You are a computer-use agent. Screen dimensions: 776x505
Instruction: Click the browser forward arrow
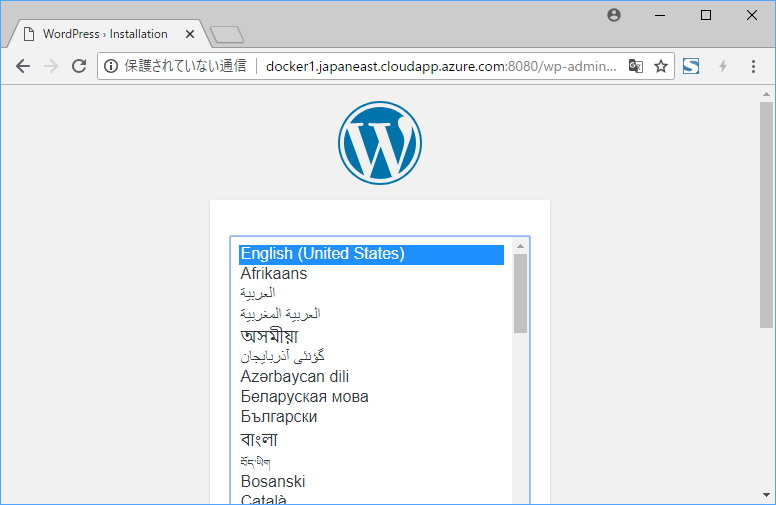click(x=51, y=66)
